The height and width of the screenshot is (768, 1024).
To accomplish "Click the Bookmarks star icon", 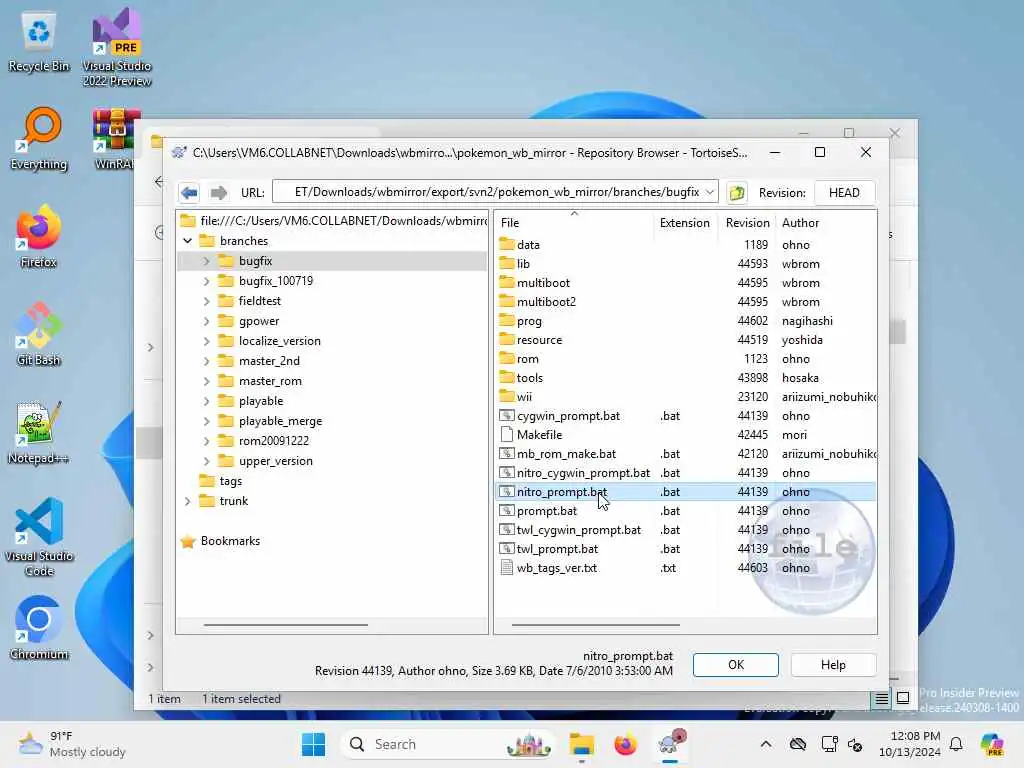I will point(188,541).
